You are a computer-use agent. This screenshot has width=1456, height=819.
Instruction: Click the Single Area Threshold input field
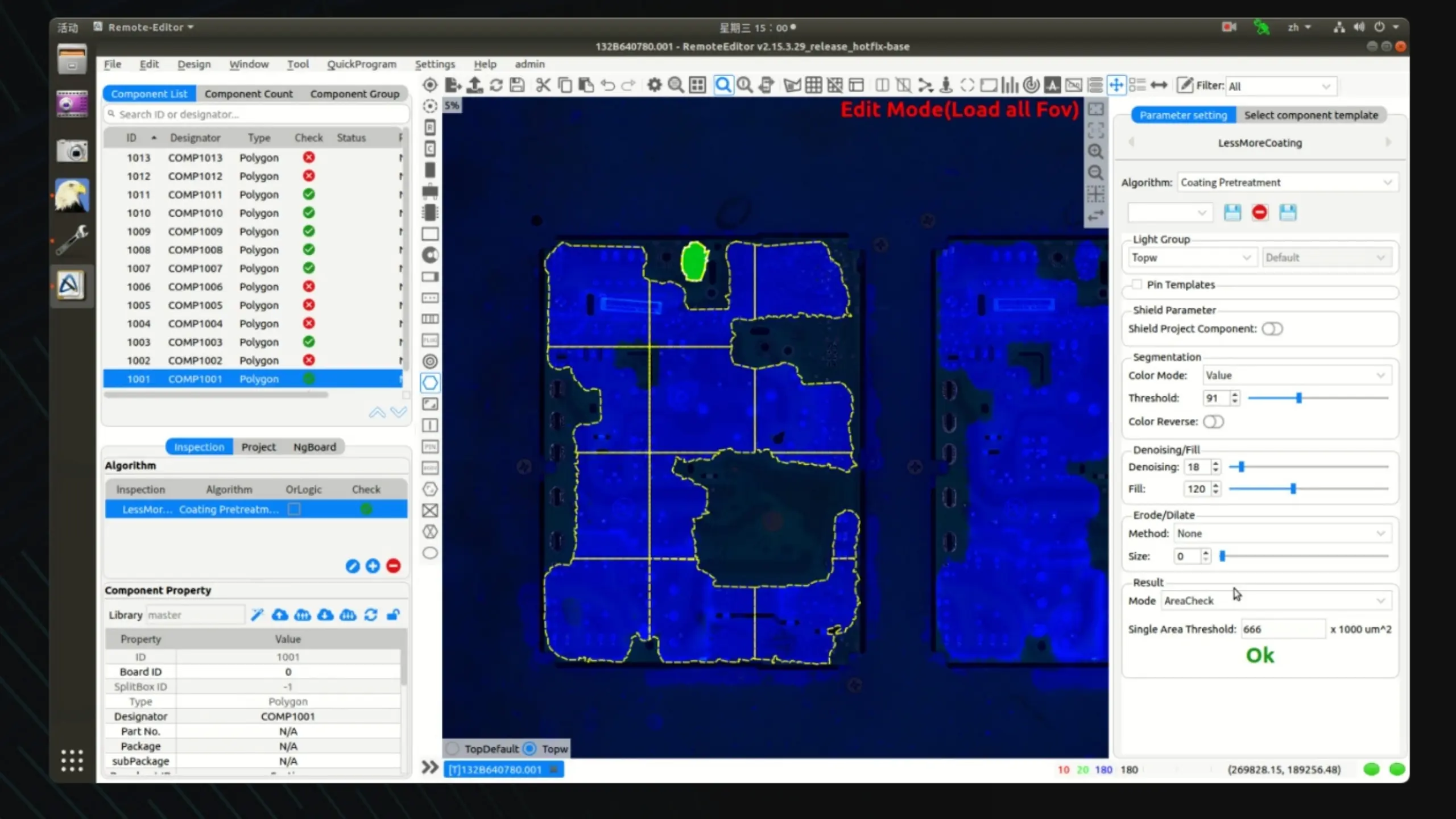1282,629
